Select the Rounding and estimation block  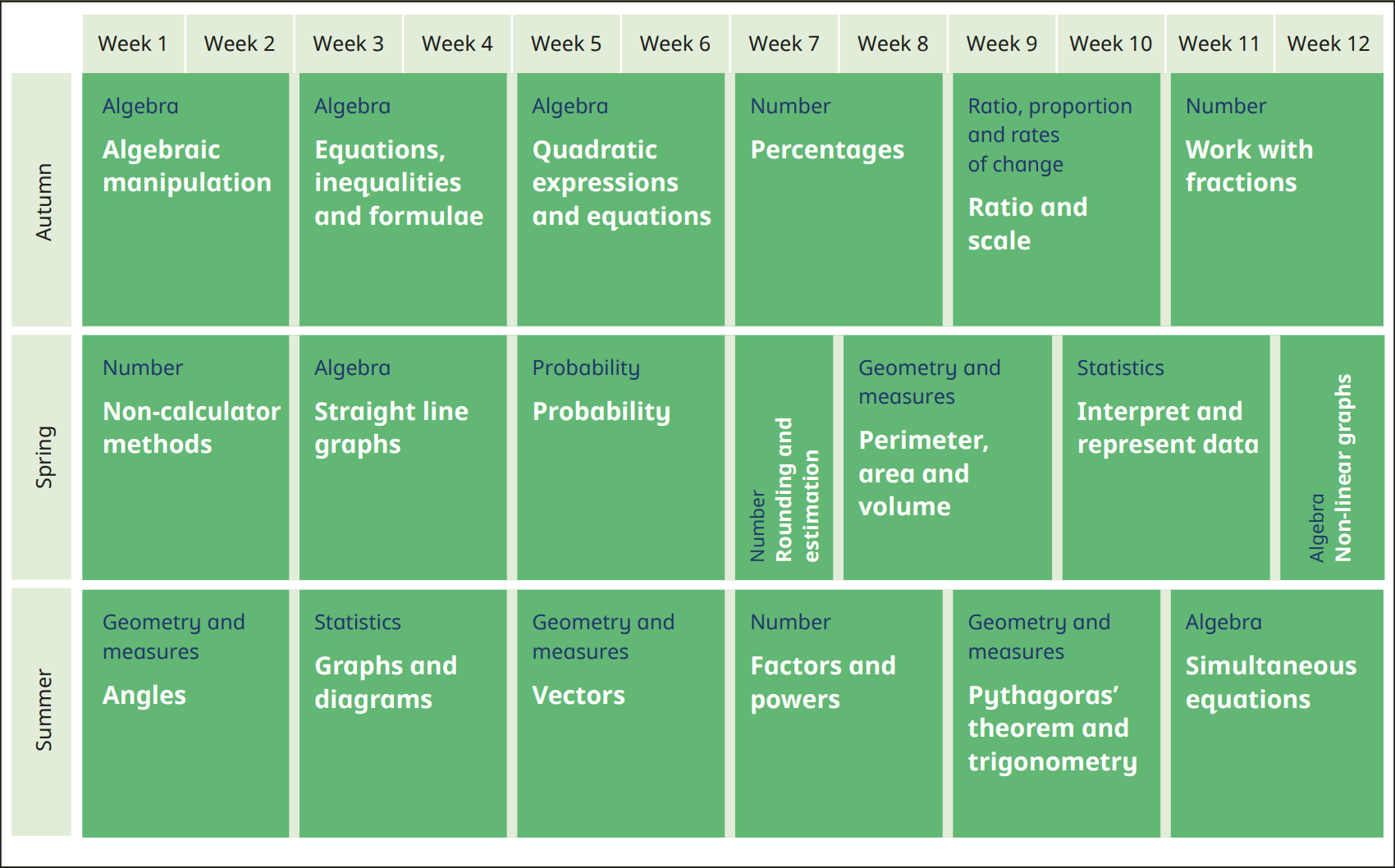coord(784,457)
